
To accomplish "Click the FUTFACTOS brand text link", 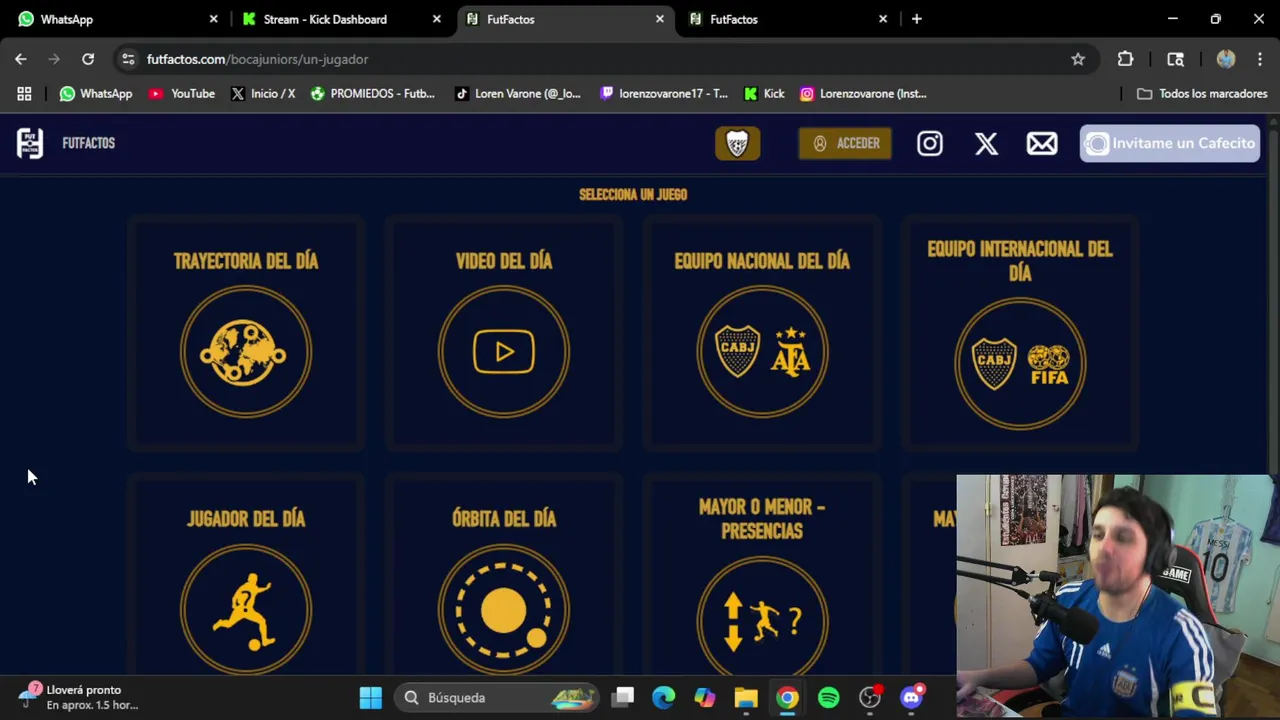I will [x=88, y=143].
